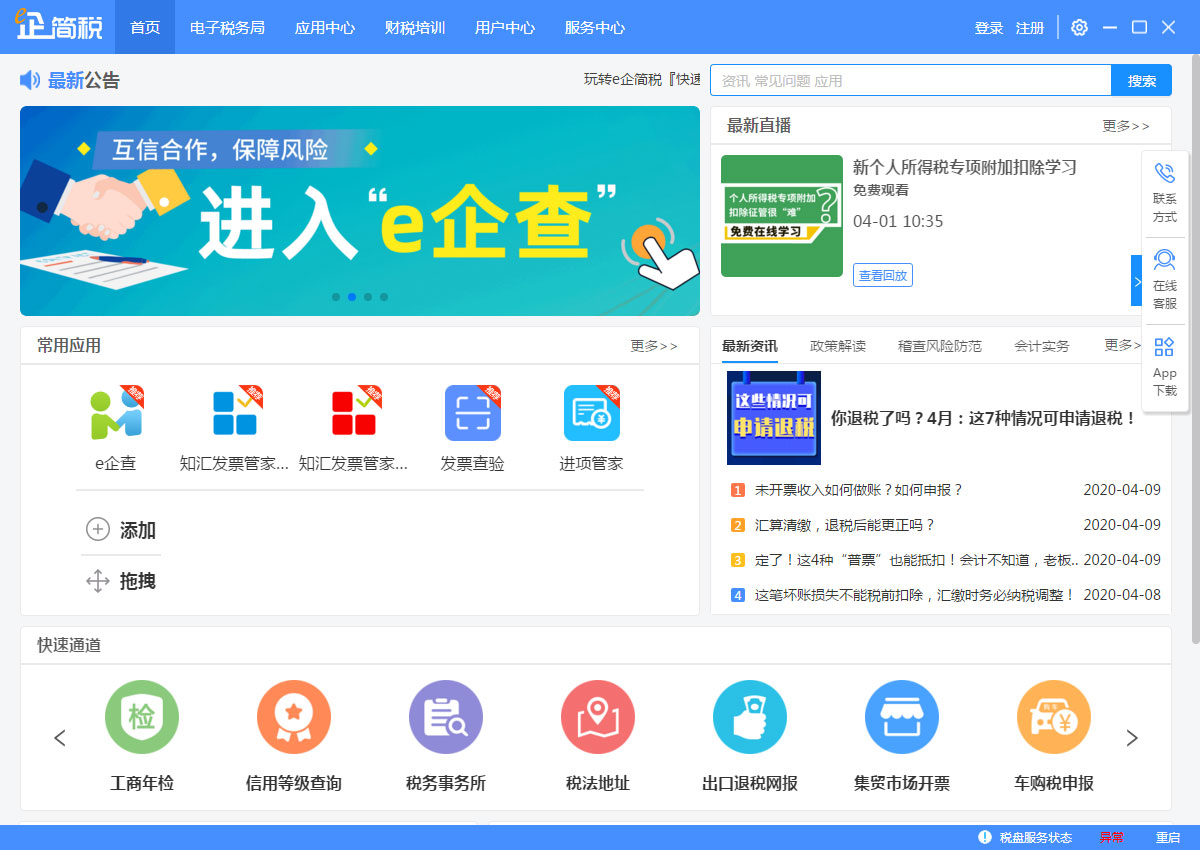1200x850 pixels.
Task: Select the 信用等级查询 credit rating icon
Action: coord(293,717)
